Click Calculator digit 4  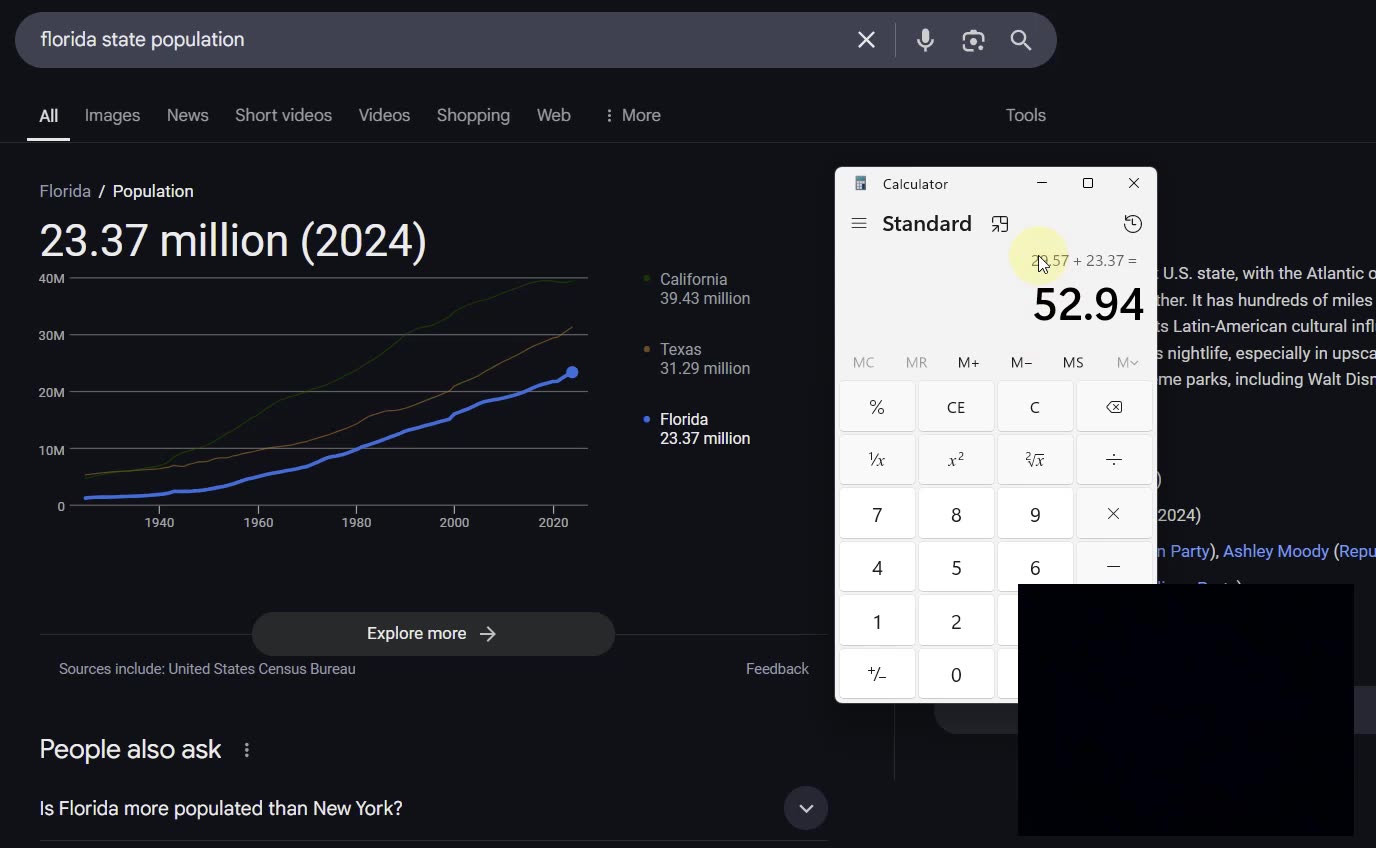pyautogui.click(x=877, y=567)
